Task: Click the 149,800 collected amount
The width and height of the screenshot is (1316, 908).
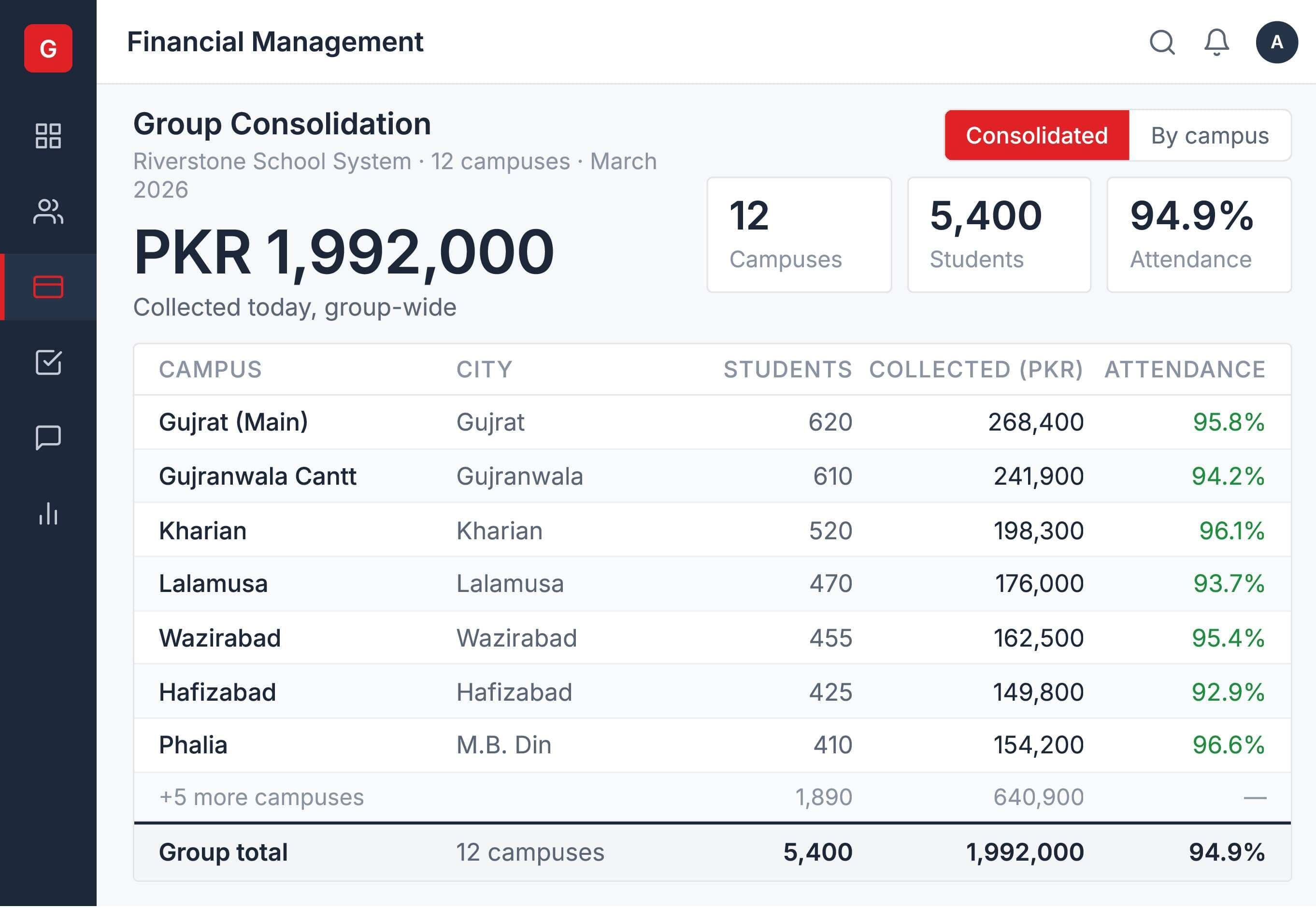Action: [x=1038, y=692]
